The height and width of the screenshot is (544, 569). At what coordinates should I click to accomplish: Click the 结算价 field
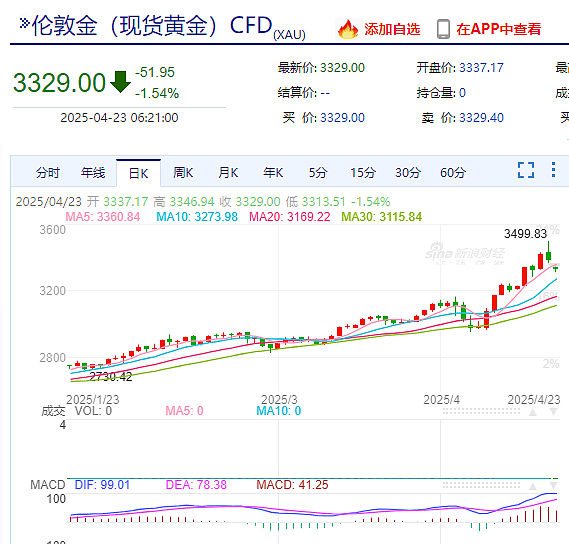[x=304, y=93]
